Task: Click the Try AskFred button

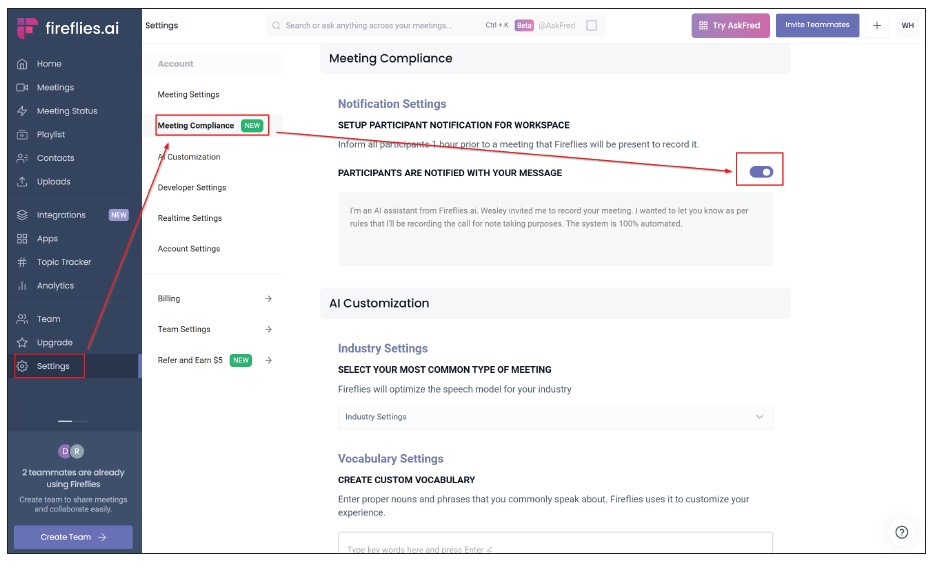Action: click(x=730, y=26)
